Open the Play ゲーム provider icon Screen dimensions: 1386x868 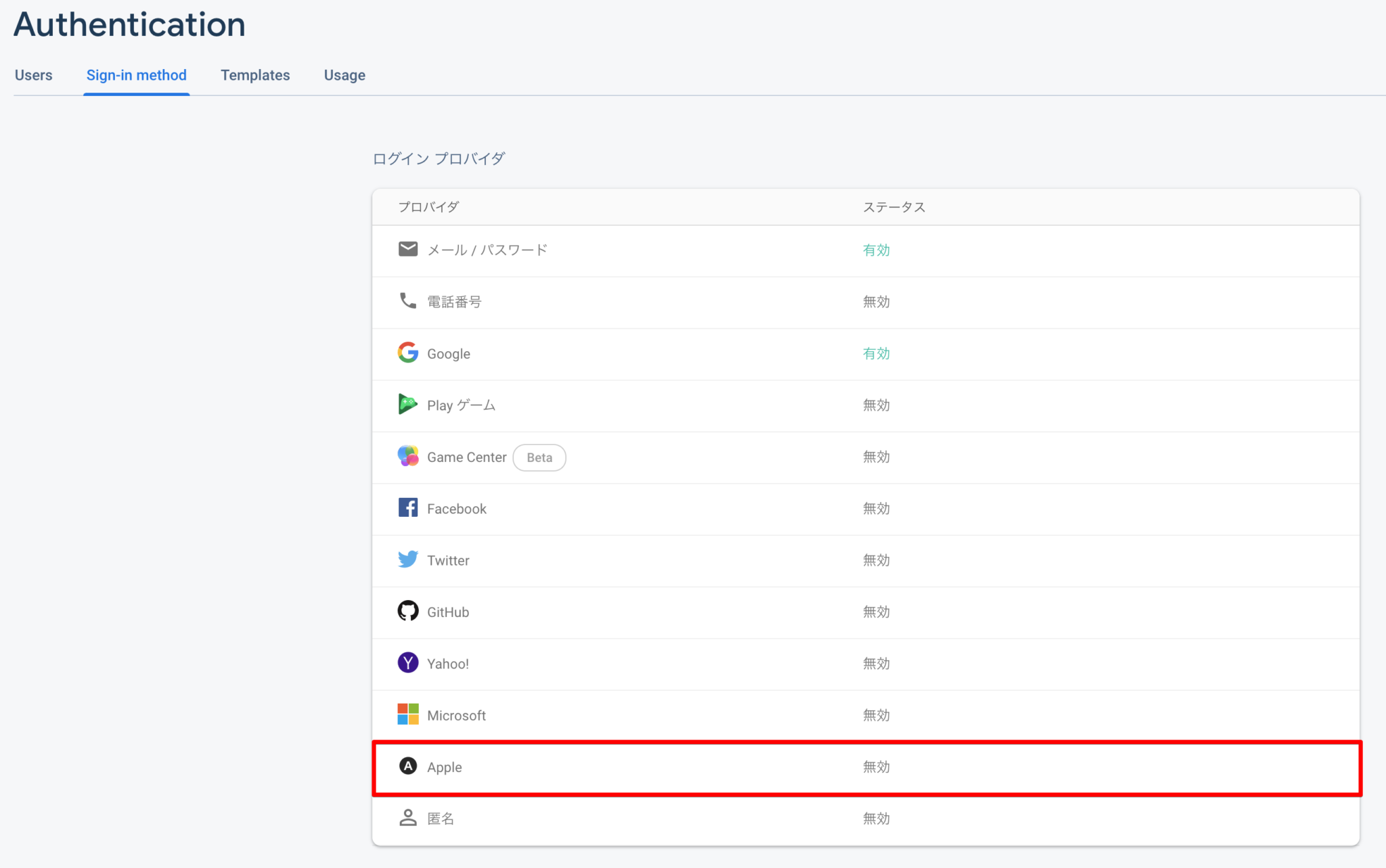[x=408, y=404]
